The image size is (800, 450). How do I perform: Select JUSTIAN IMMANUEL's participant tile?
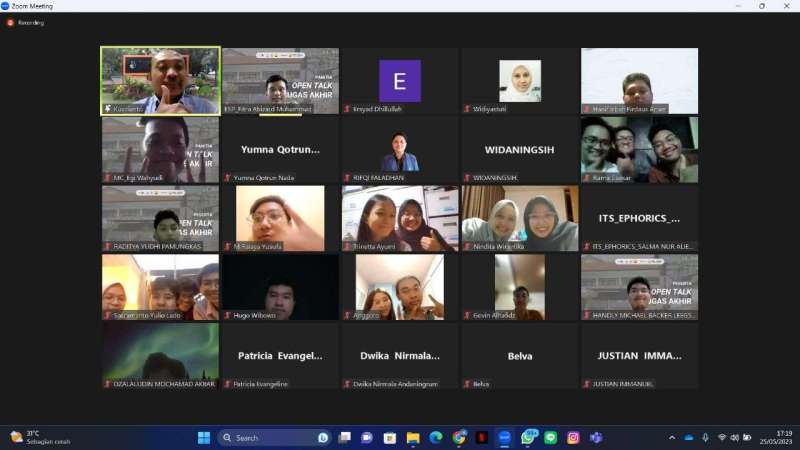pos(639,356)
